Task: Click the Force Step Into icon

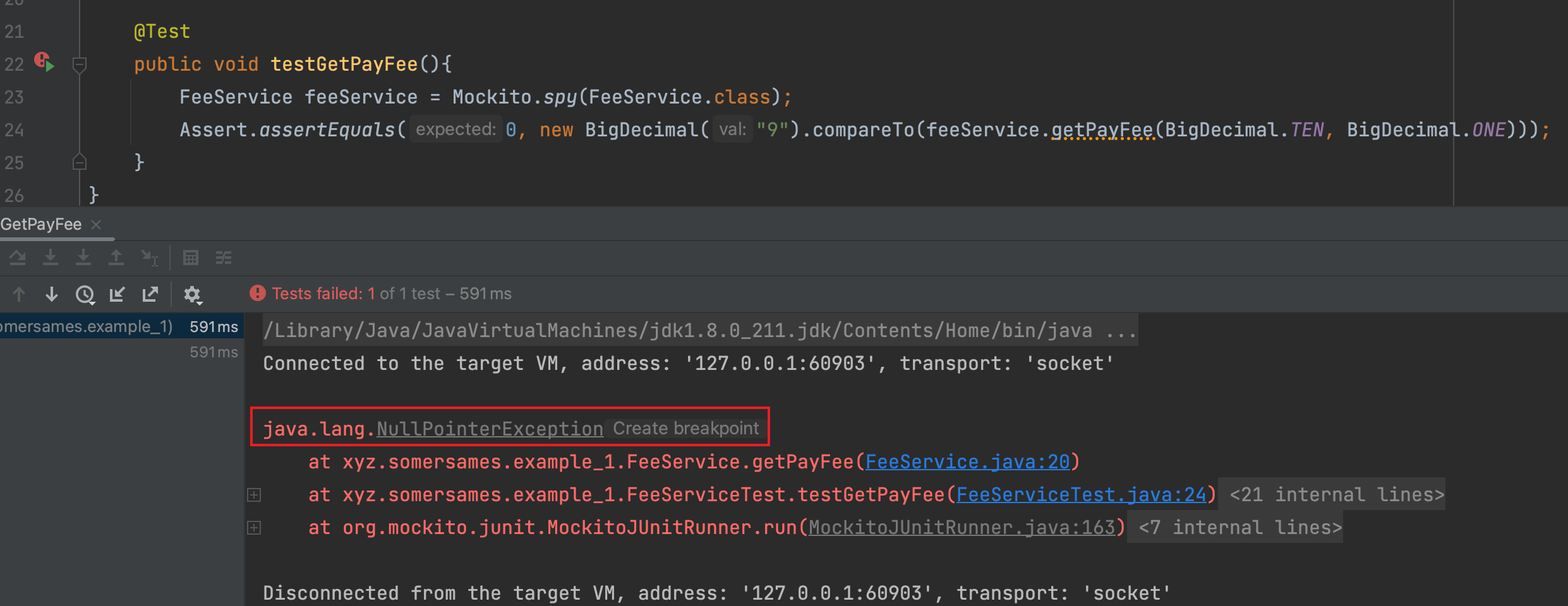Action: (83, 257)
